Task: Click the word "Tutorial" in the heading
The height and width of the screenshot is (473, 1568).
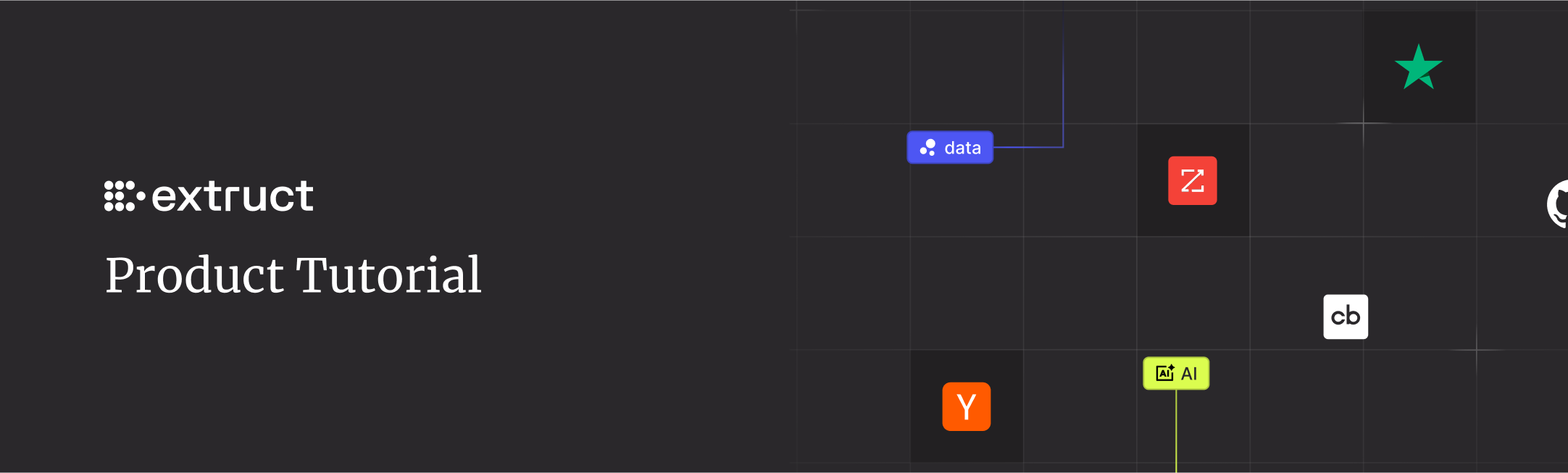Action: click(x=388, y=276)
